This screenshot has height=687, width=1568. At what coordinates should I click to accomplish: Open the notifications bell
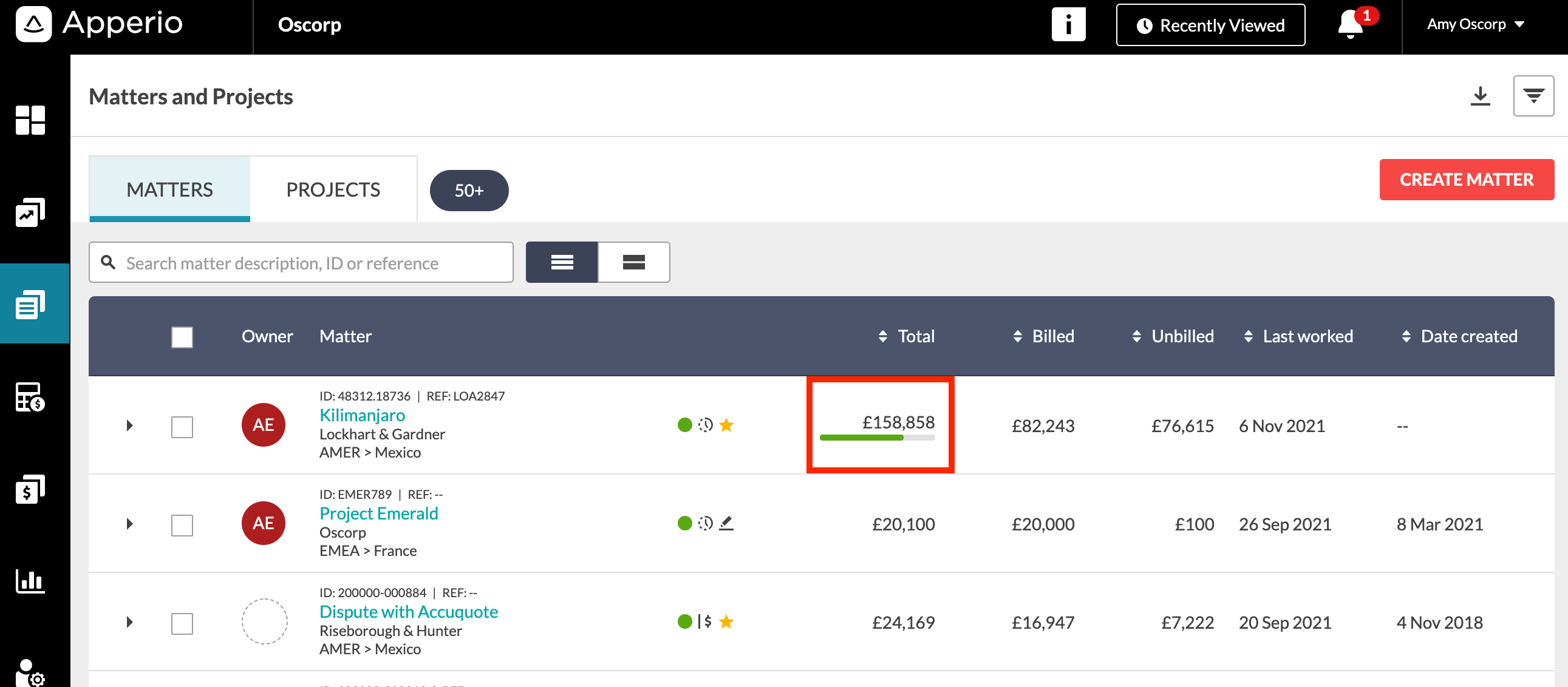tap(1351, 24)
